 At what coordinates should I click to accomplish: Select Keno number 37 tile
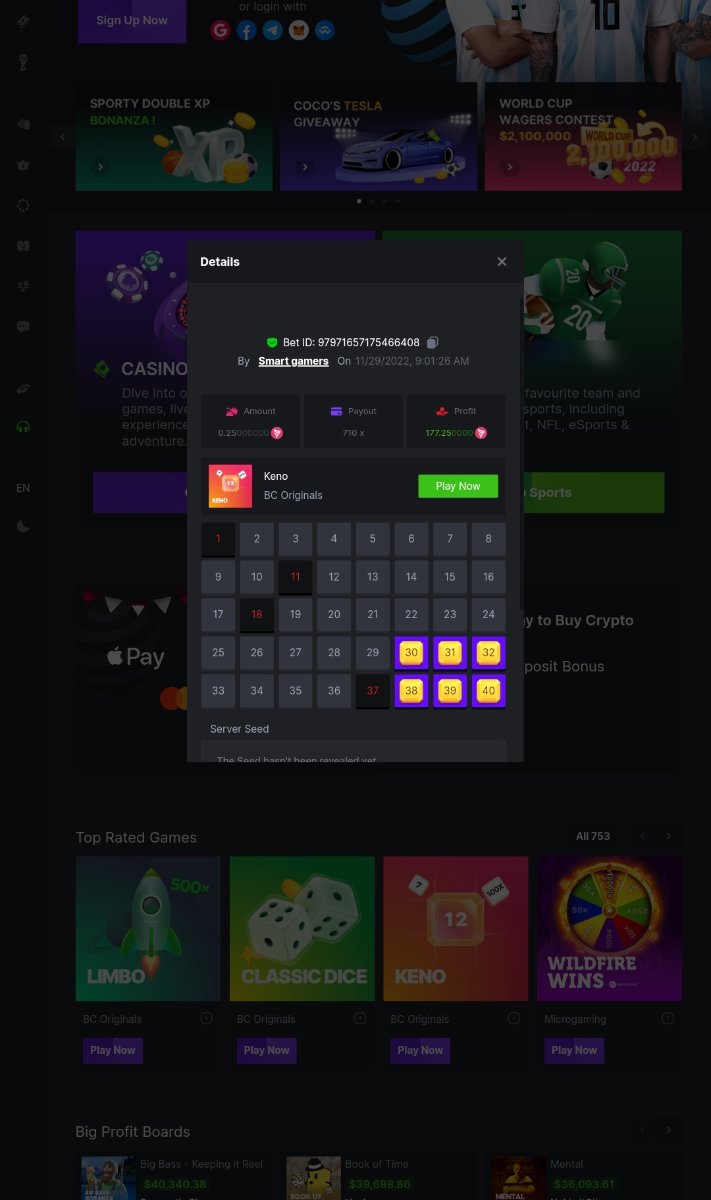pyautogui.click(x=373, y=691)
